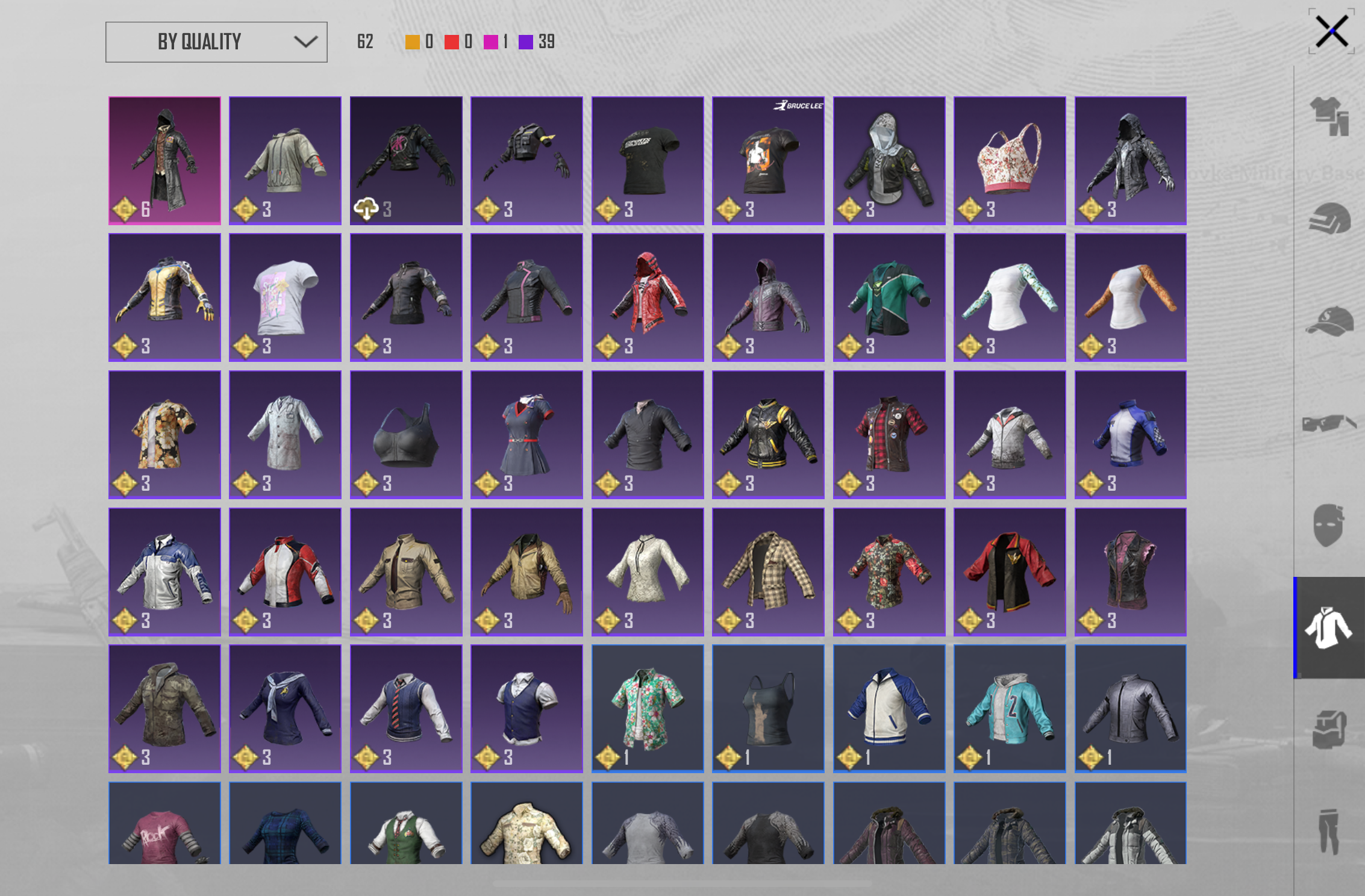Select the teal hoodie with number 2
This screenshot has height=896, width=1365.
coord(1010,709)
